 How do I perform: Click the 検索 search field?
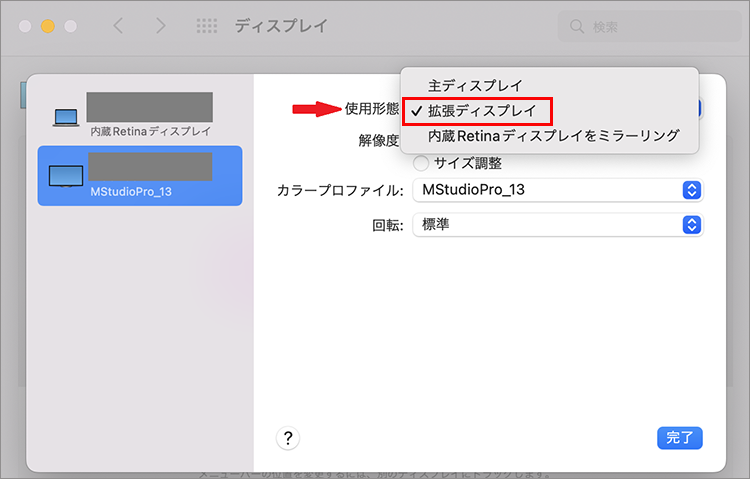(649, 26)
